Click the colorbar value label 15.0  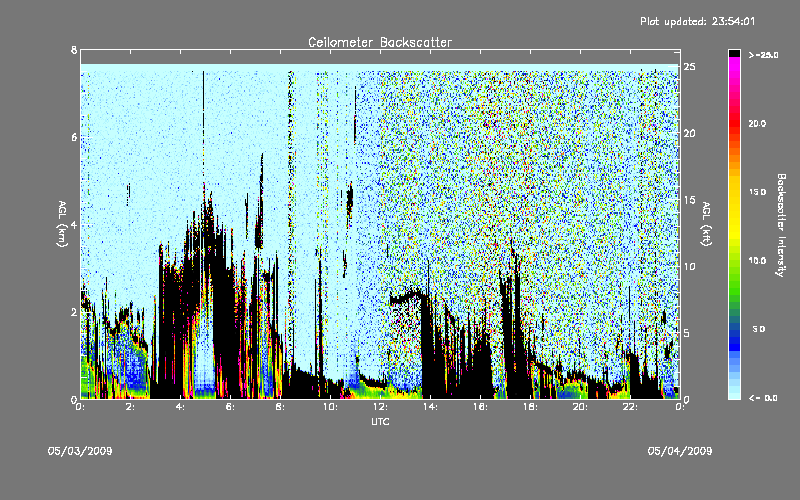pyautogui.click(x=757, y=192)
